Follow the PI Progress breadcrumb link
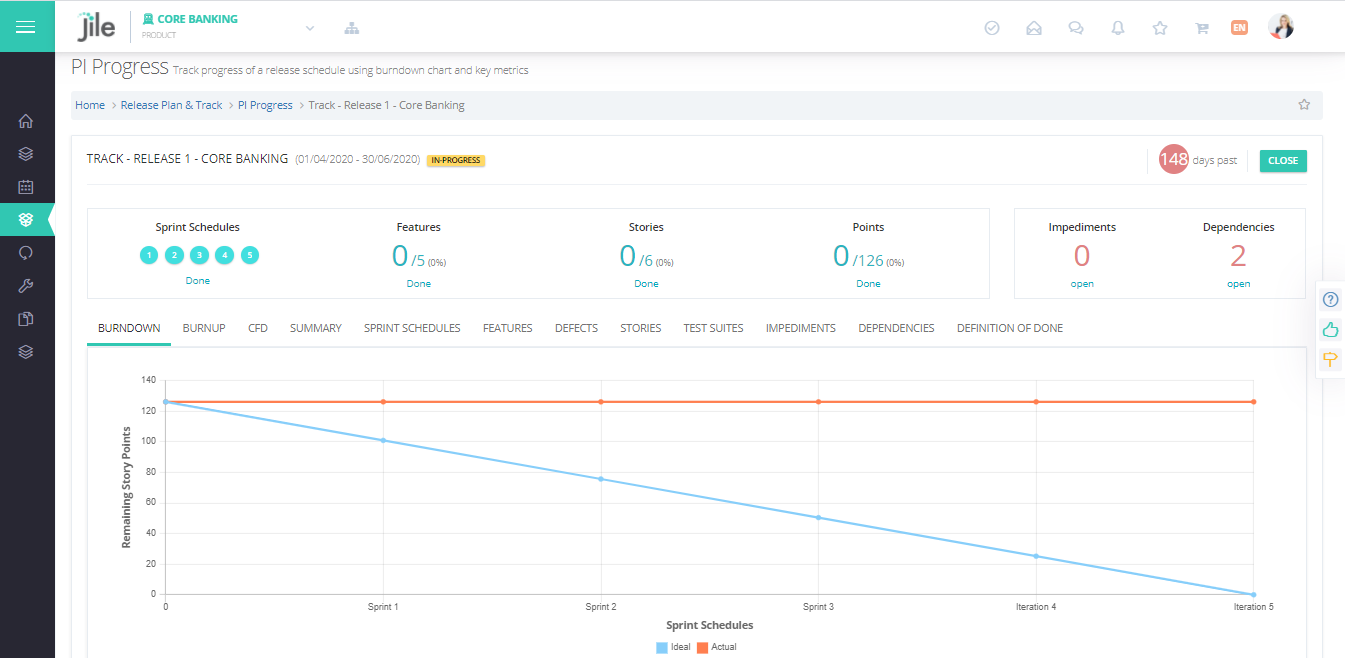The width and height of the screenshot is (1345, 658). click(x=265, y=105)
